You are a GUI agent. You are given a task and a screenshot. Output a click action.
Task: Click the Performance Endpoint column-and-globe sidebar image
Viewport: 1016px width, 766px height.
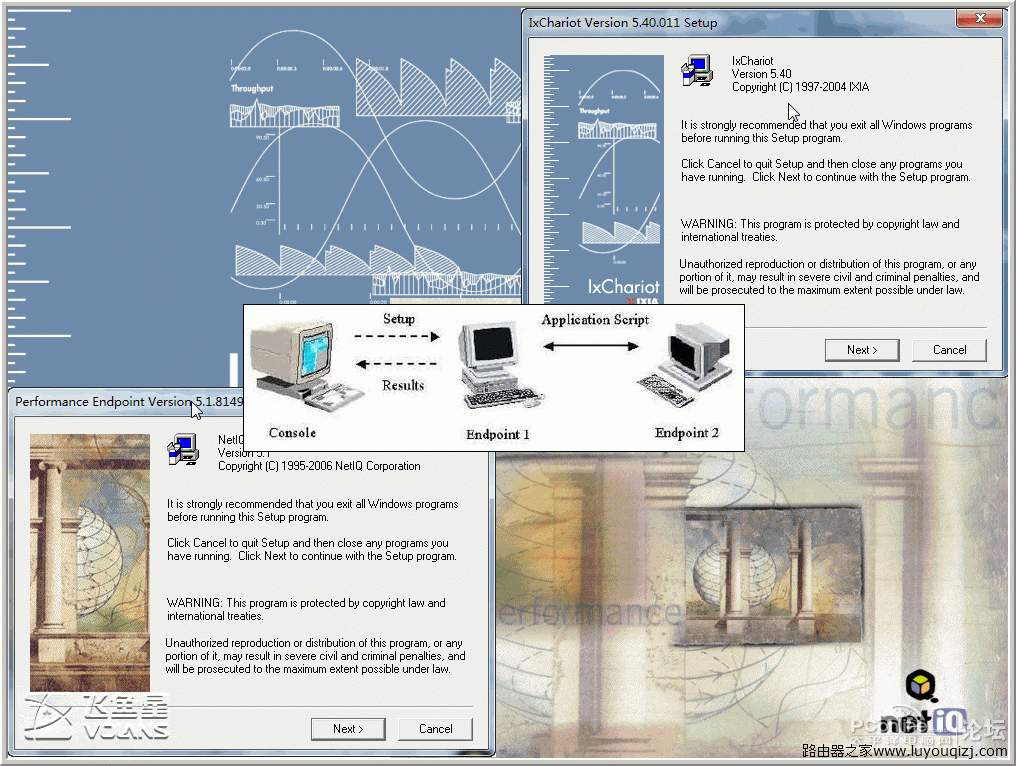point(90,563)
